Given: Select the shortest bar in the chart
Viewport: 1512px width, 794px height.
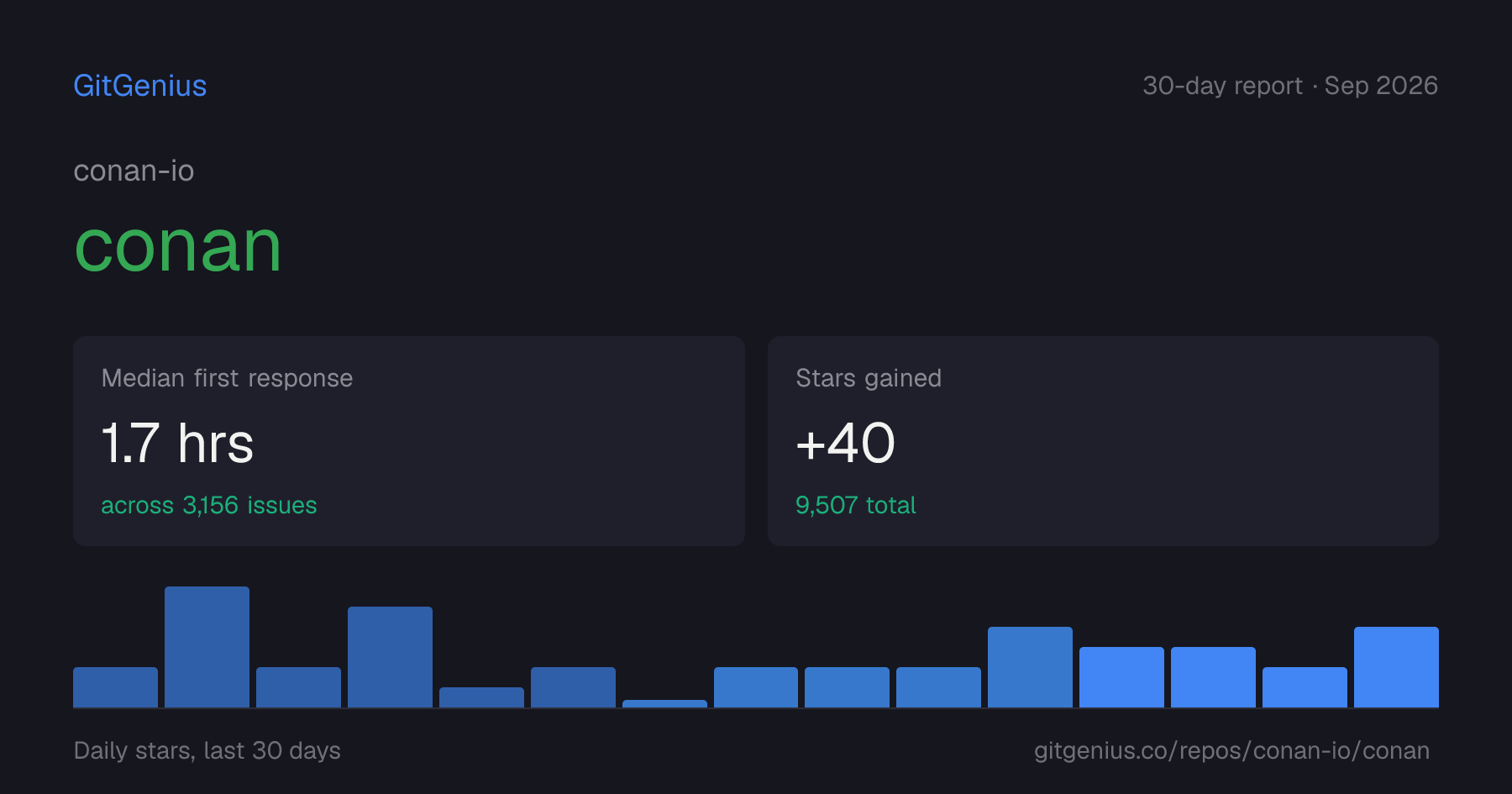Looking at the screenshot, I should click(664, 703).
